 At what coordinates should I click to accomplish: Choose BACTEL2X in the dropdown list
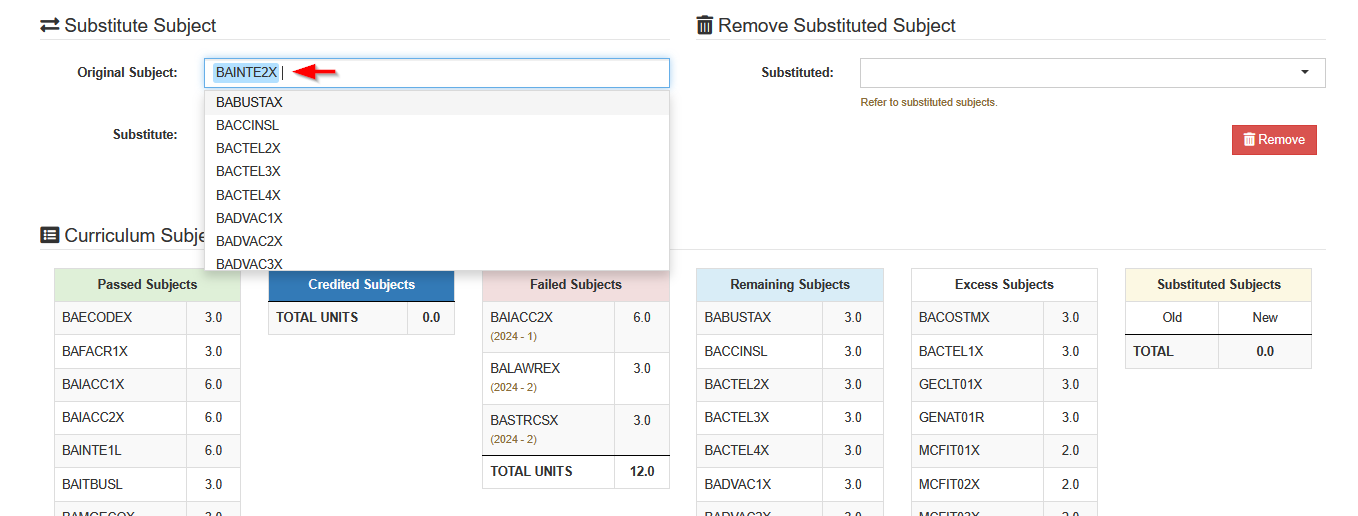437,149
